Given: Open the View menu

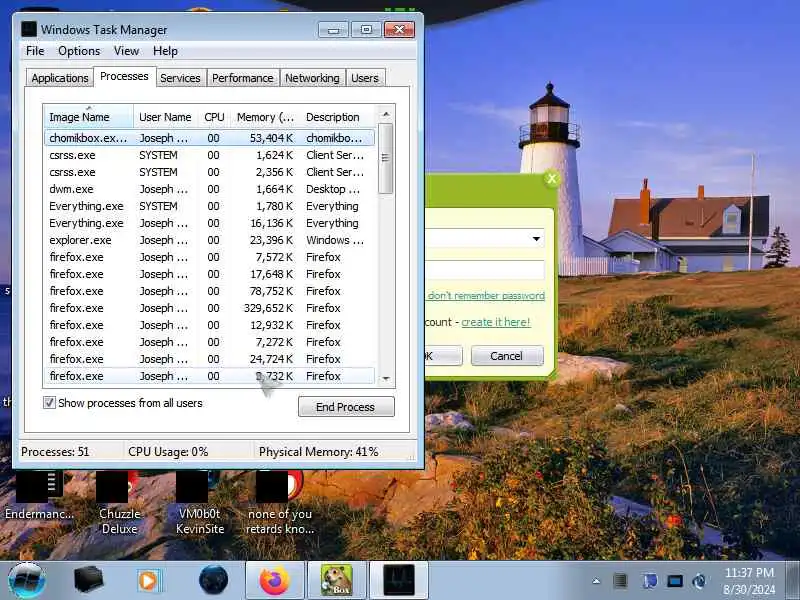Looking at the screenshot, I should click(127, 51).
